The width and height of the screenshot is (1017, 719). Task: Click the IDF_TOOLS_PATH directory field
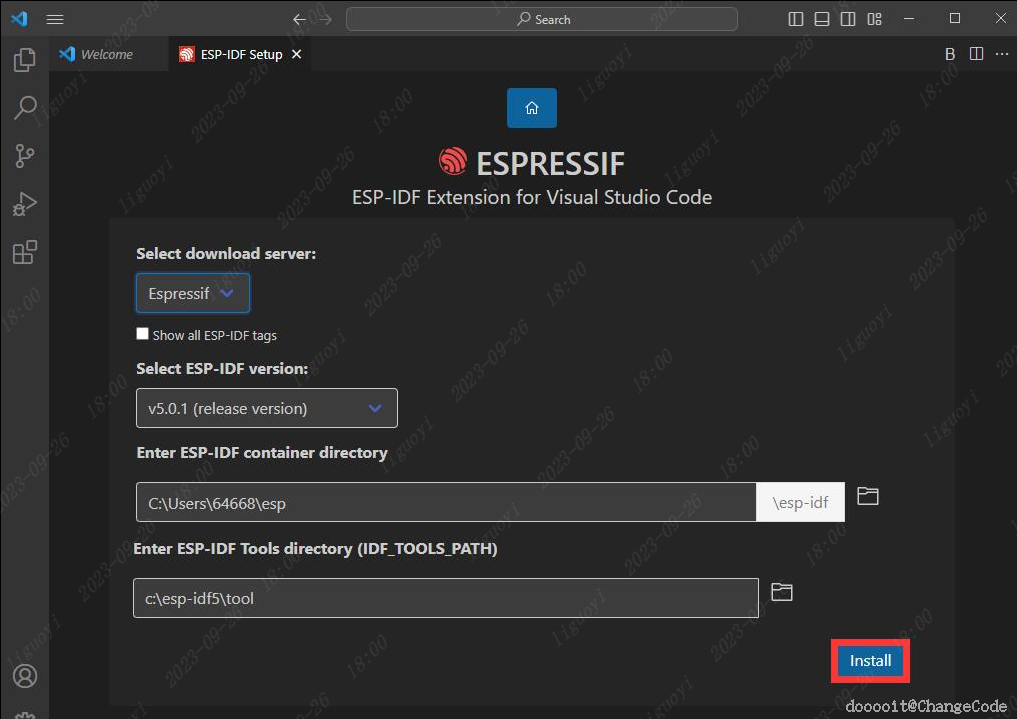coord(446,598)
